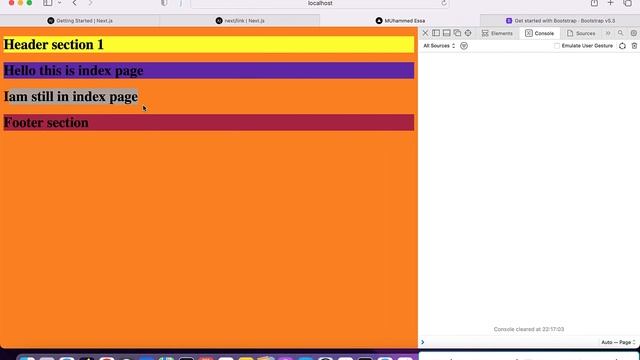Go back in Safari history
Viewport: 640px width, 360px height.
click(75, 3)
